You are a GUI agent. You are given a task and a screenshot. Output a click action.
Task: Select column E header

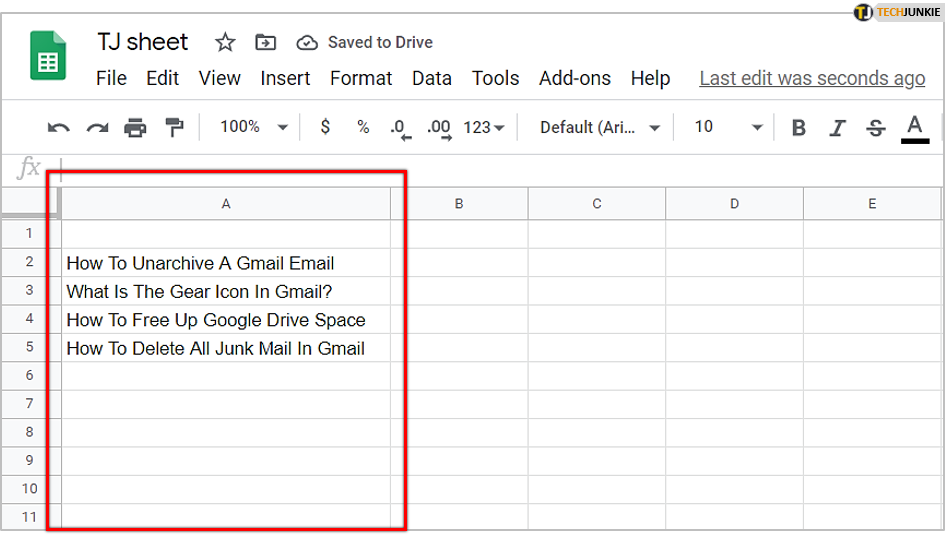coord(872,204)
